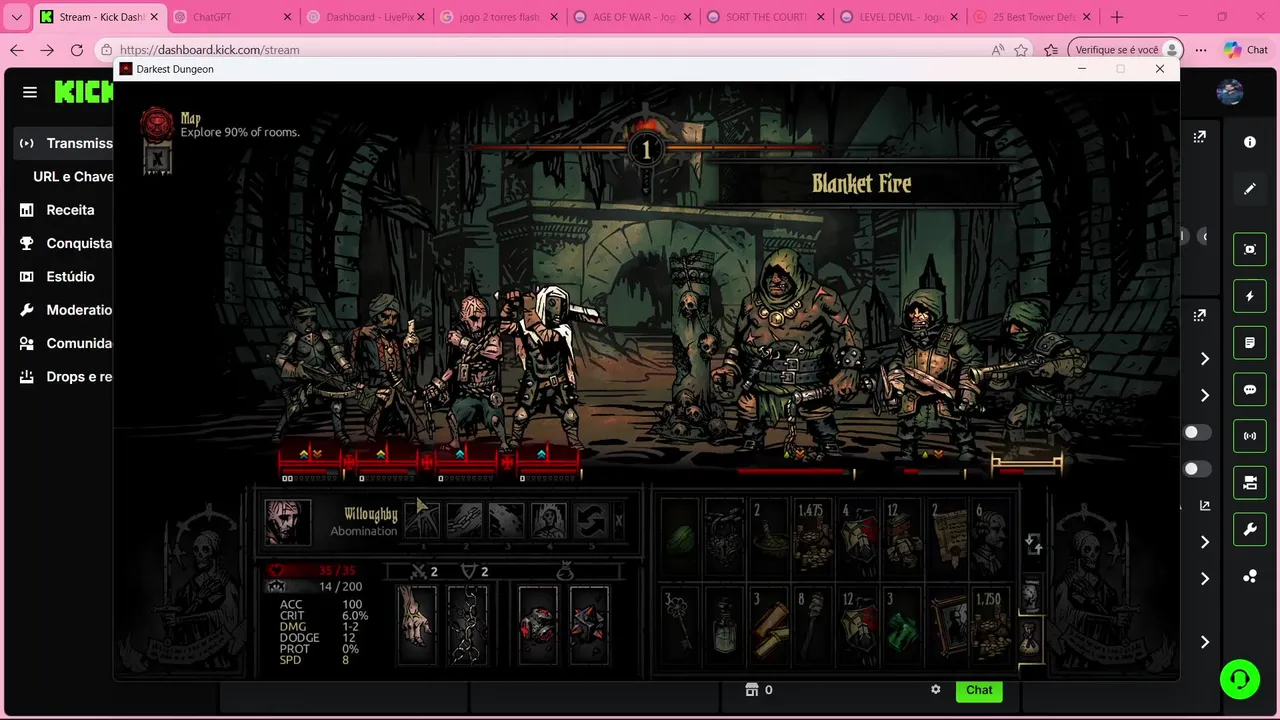Viewport: 1280px width, 720px height.
Task: Select the glass bottle item in inventory
Action: tap(724, 626)
